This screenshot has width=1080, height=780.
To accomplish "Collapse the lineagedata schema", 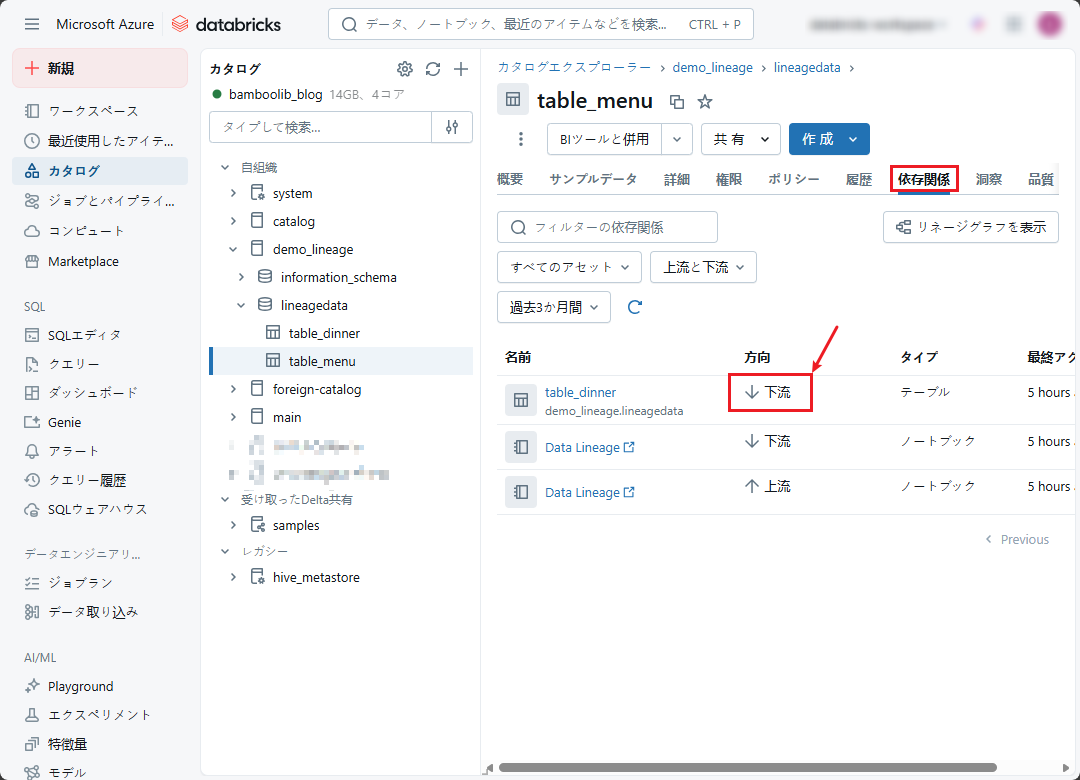I will pyautogui.click(x=241, y=305).
